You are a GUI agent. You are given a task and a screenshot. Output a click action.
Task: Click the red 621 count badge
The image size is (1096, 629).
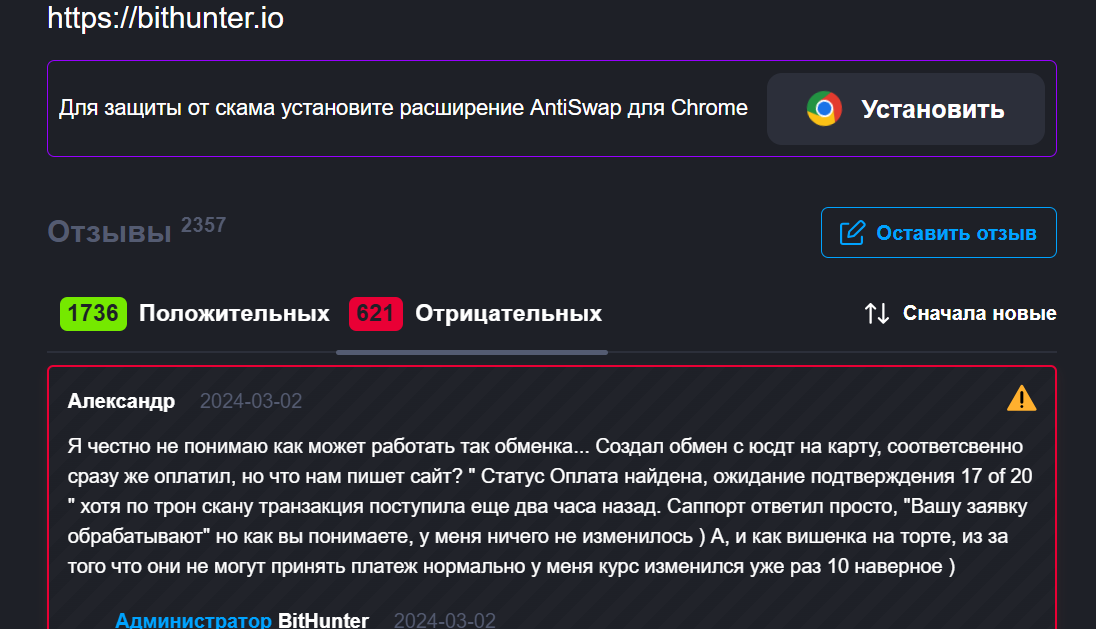(x=375, y=313)
